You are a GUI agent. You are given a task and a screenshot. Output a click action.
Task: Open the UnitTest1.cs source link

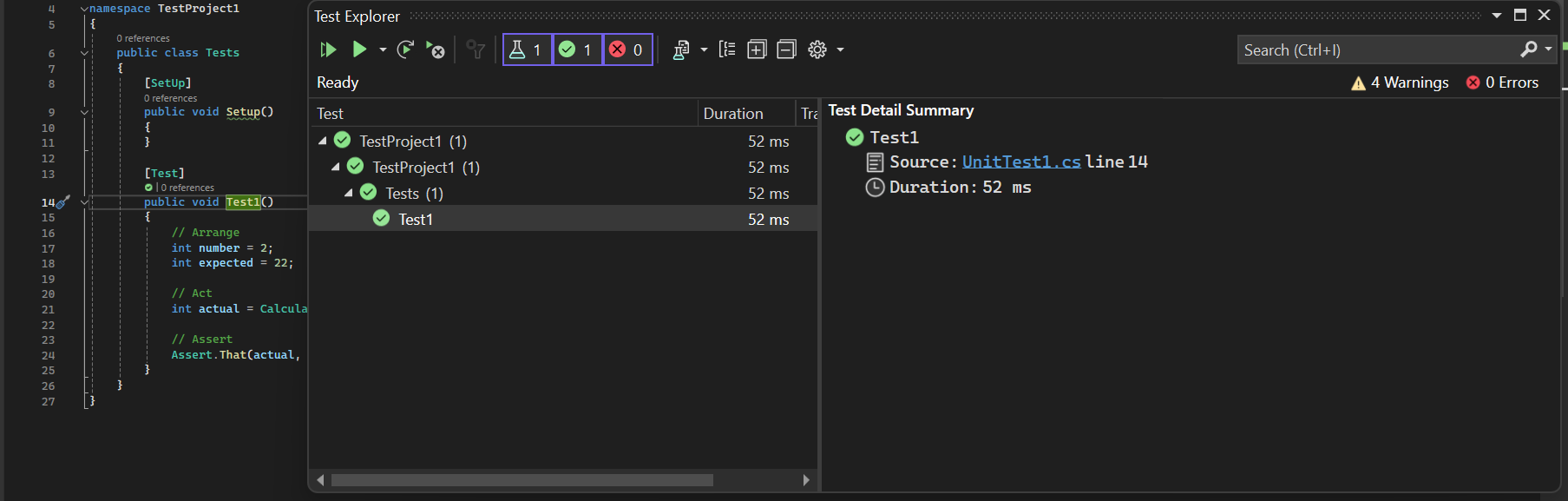coord(1021,162)
